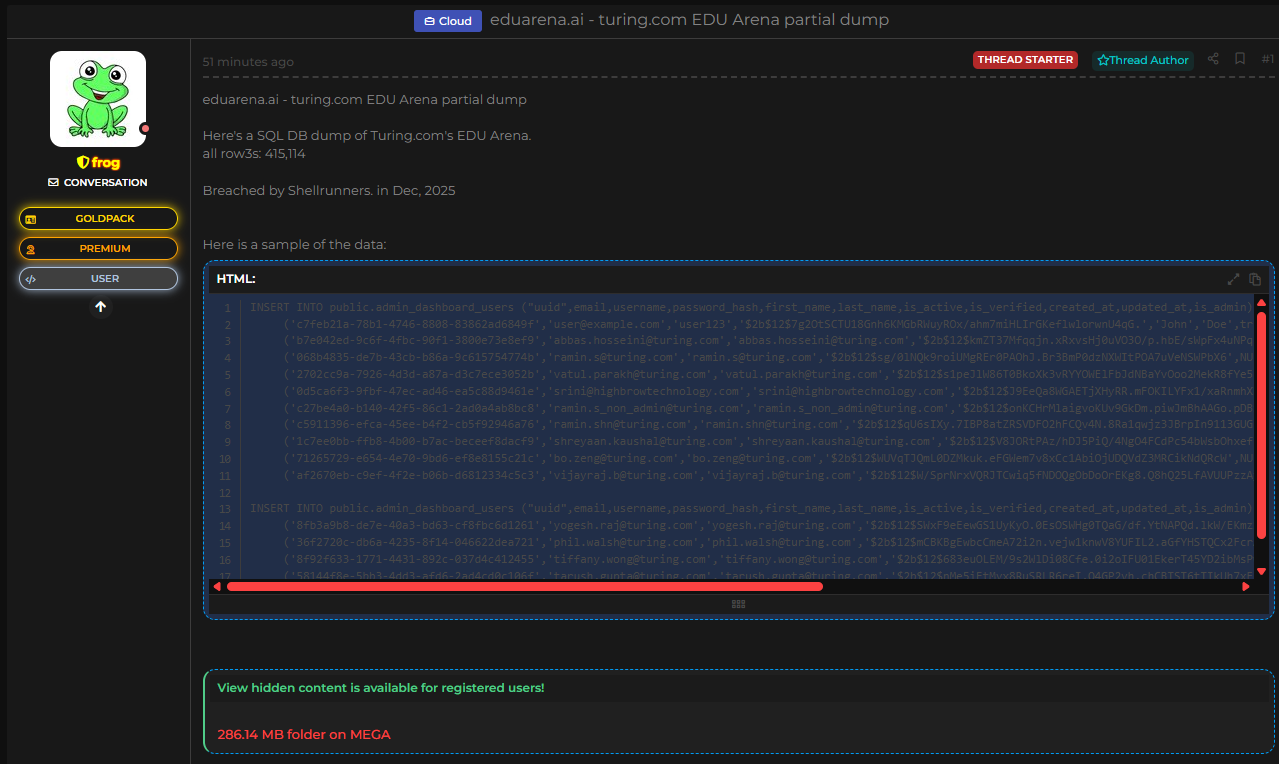Click the code block horizontal scrollbar
Viewport: 1279px width, 764px height.
pyautogui.click(x=524, y=587)
